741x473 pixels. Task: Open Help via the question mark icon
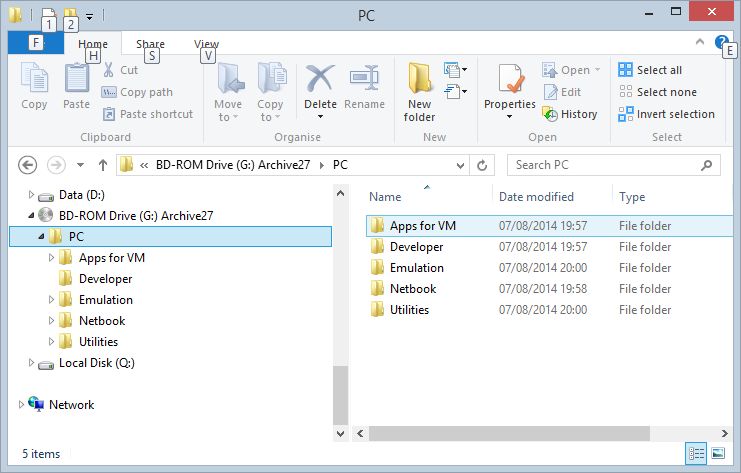721,42
